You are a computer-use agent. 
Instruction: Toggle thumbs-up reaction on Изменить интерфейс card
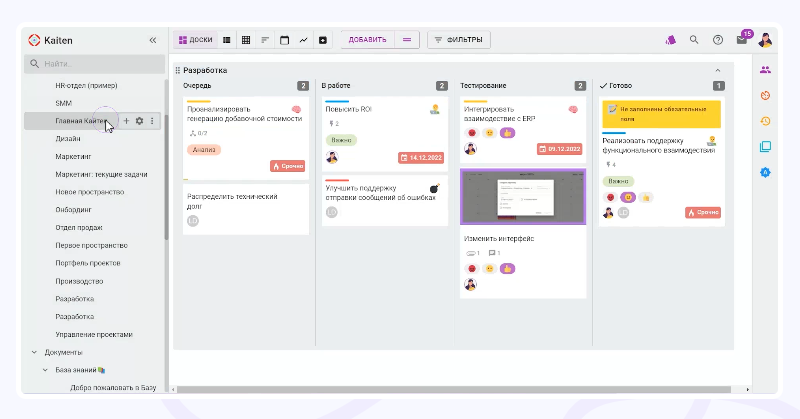coord(507,268)
